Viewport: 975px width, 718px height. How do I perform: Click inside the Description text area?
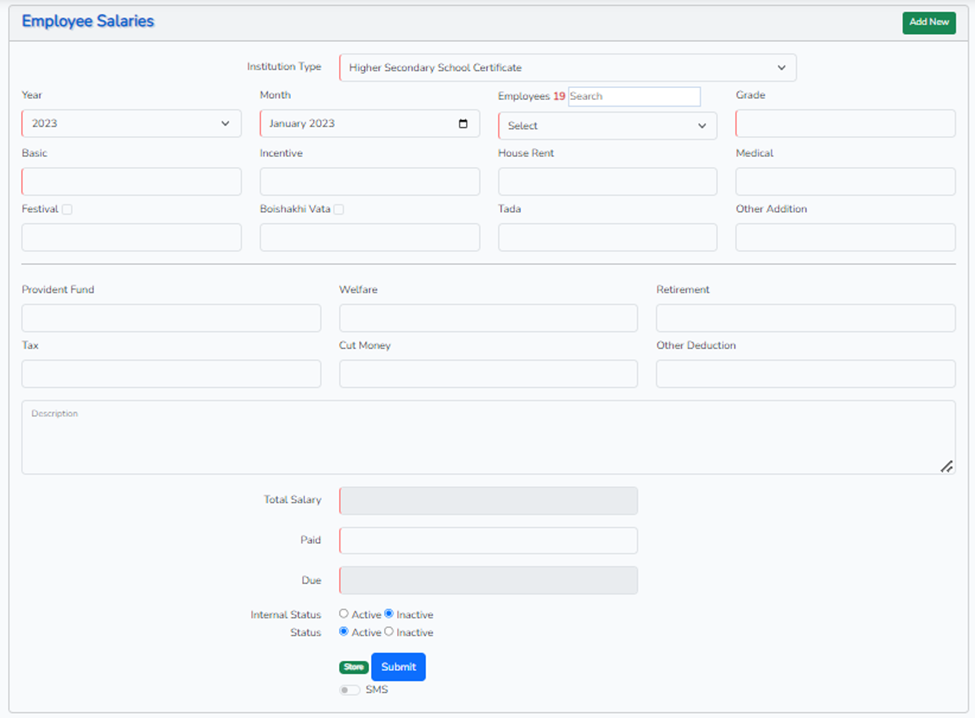click(489, 437)
